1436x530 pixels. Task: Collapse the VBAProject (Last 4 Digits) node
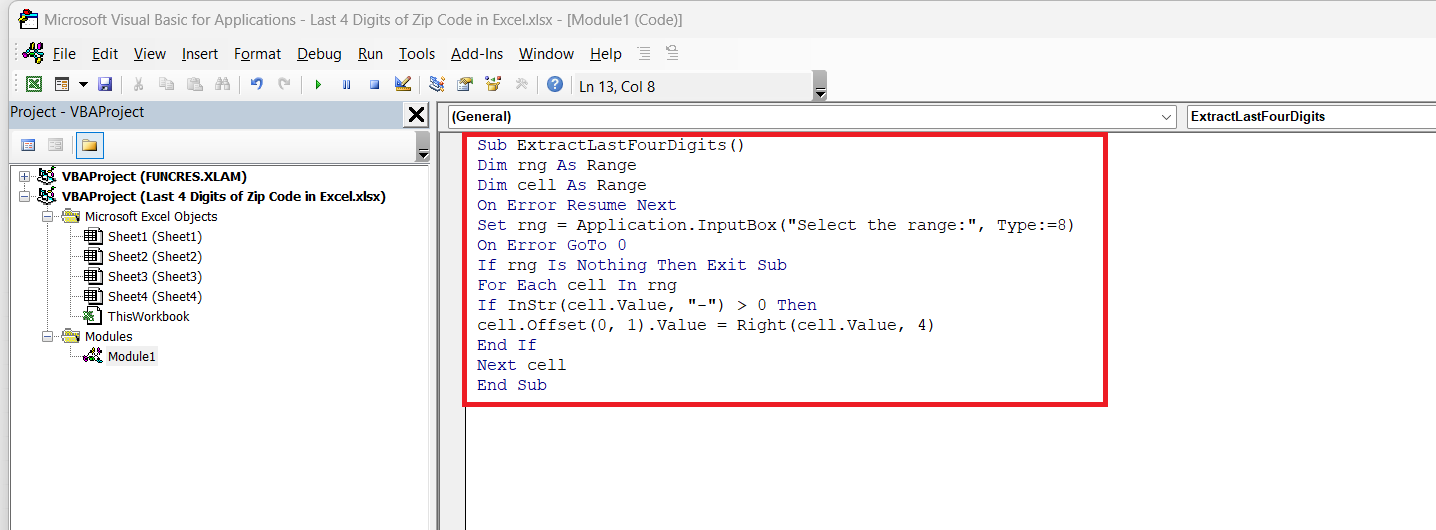25,197
